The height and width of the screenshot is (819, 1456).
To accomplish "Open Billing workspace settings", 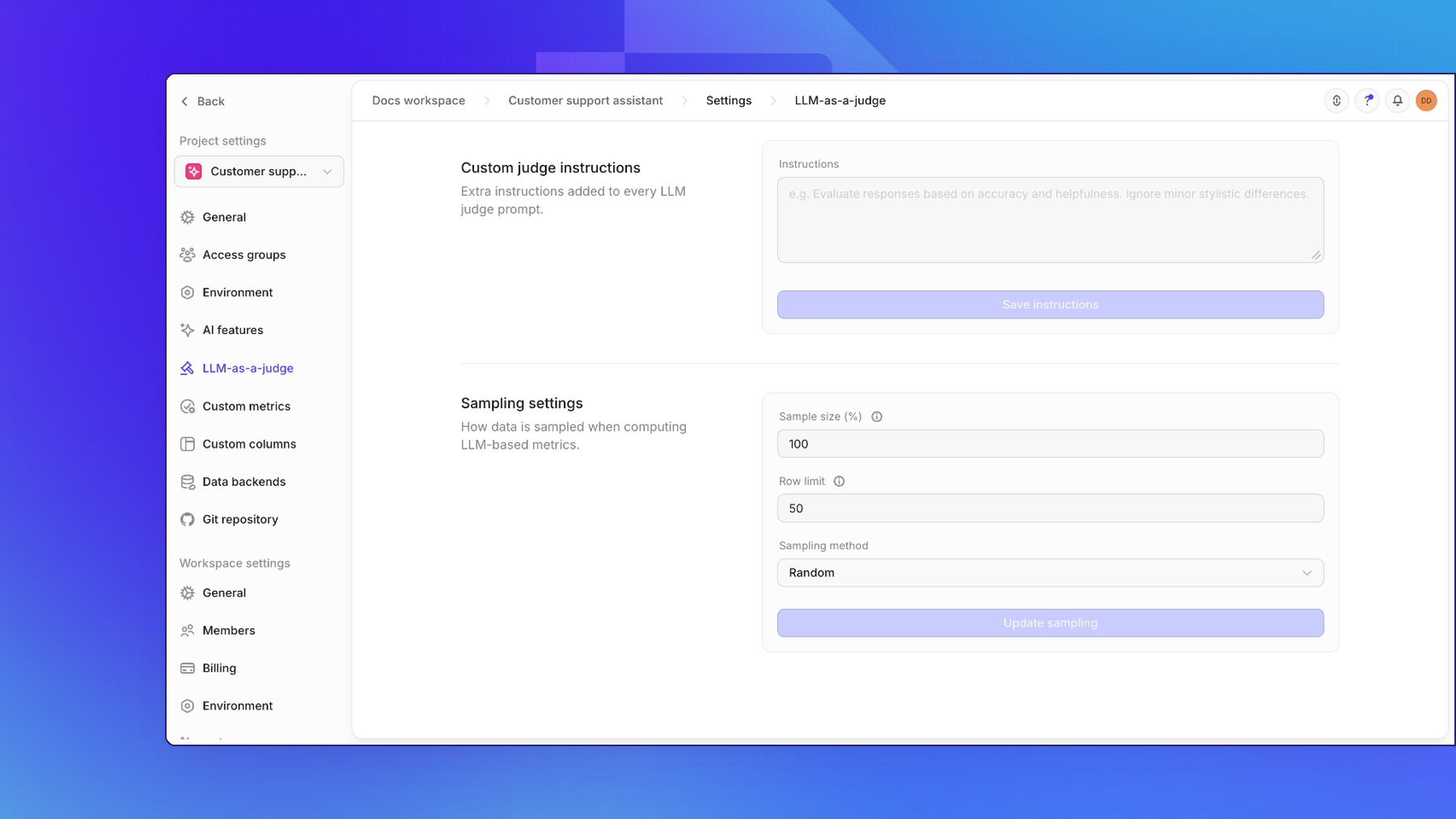I will click(x=219, y=668).
